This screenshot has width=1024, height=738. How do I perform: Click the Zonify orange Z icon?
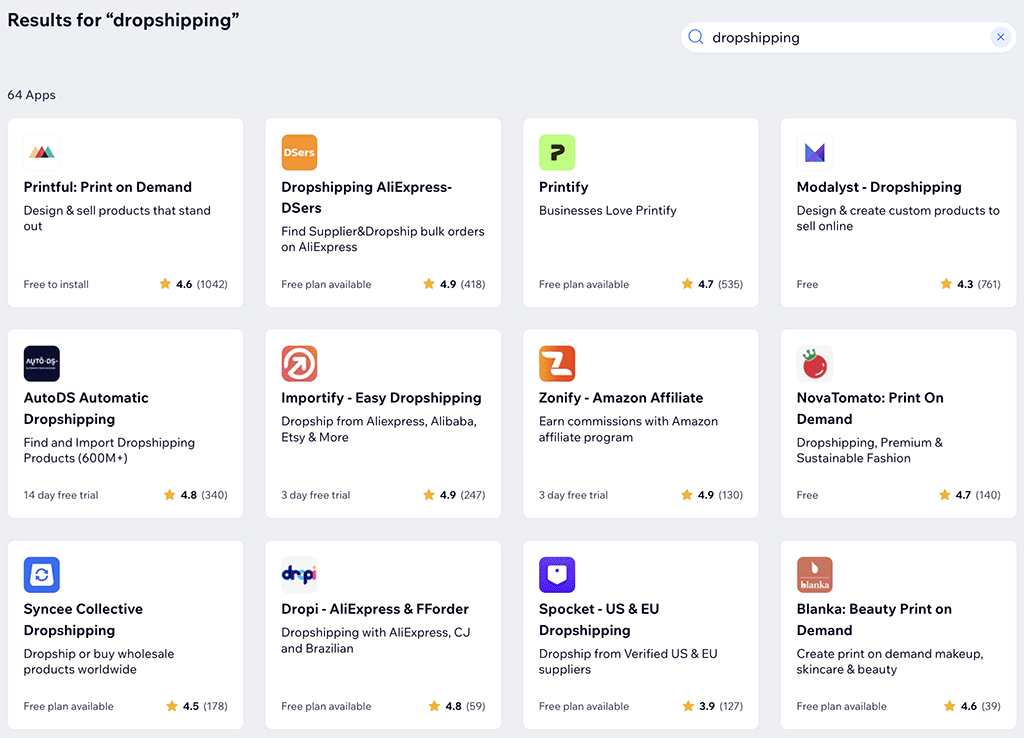557,363
